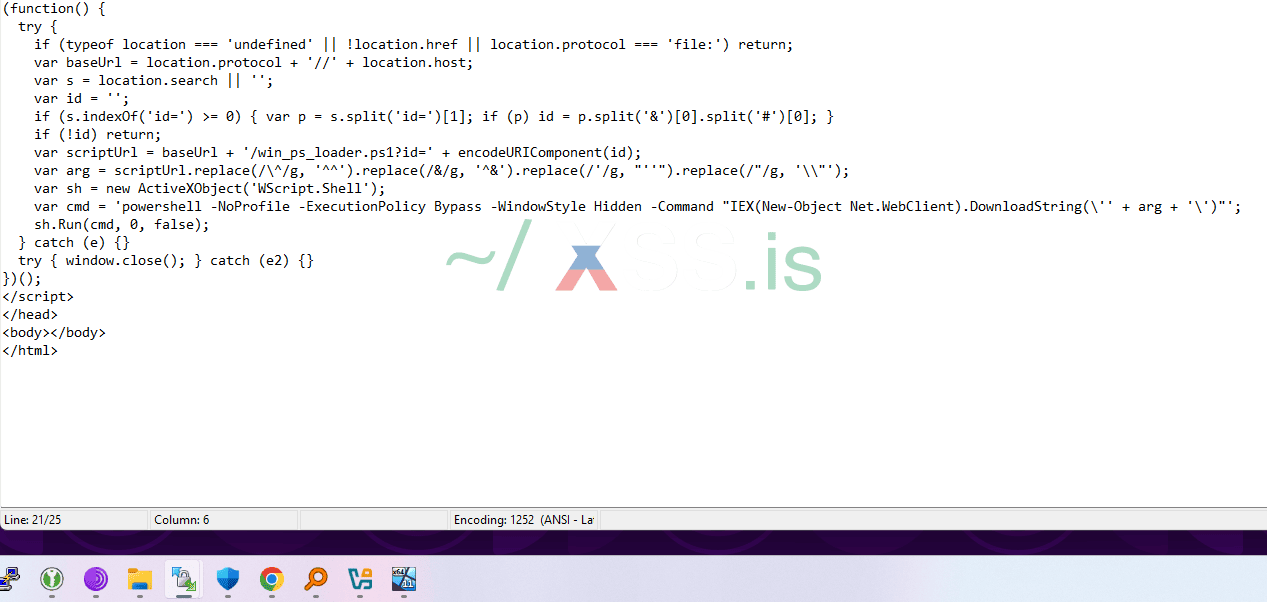Viewport: 1267px width, 602px height.
Task: Click the <body></body> line
Action: 54,332
